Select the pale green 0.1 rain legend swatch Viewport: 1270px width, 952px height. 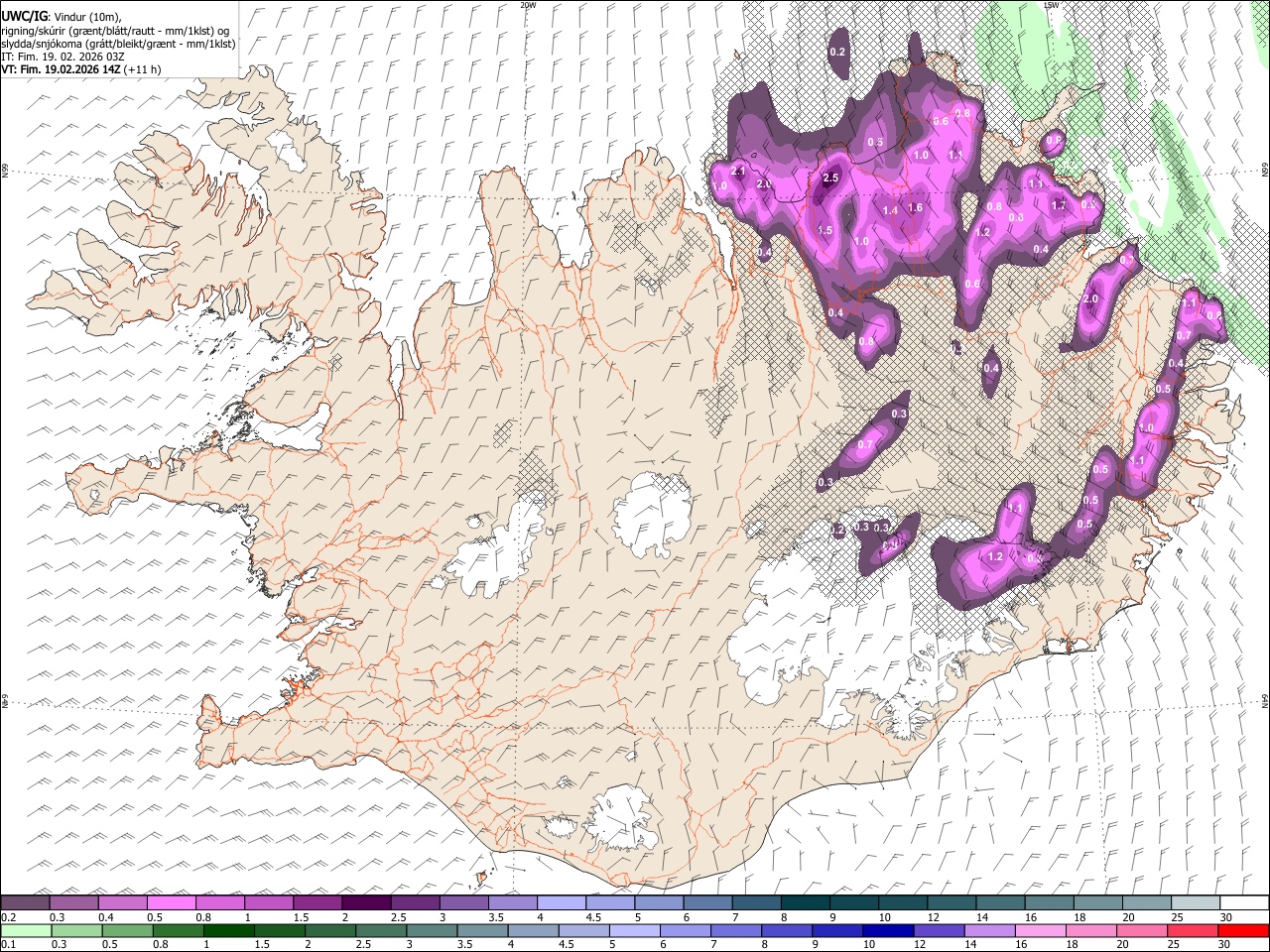(x=27, y=931)
